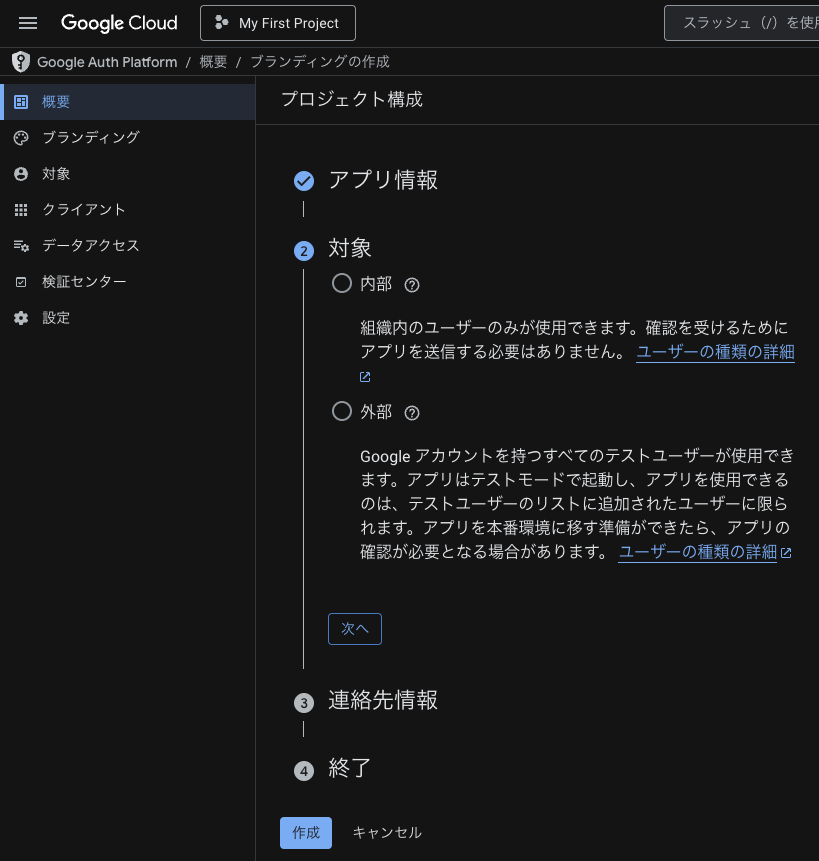Click the キャンセル button
Screen dimensions: 819x861
click(387, 833)
